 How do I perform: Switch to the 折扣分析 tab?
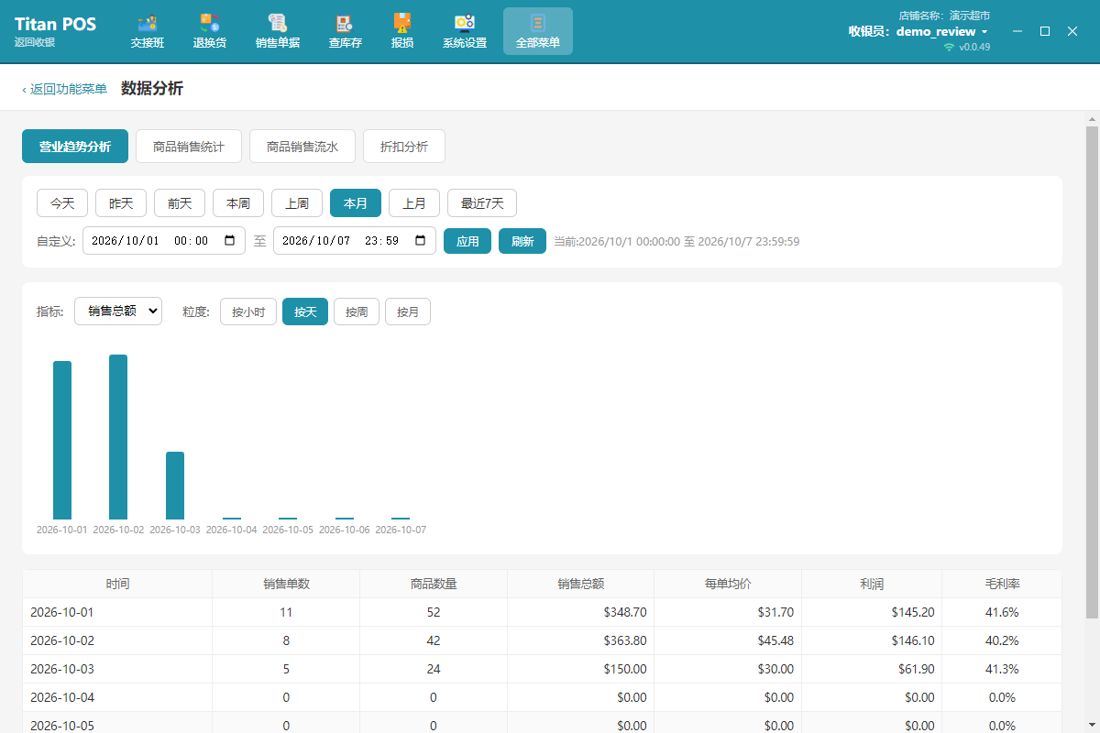404,146
